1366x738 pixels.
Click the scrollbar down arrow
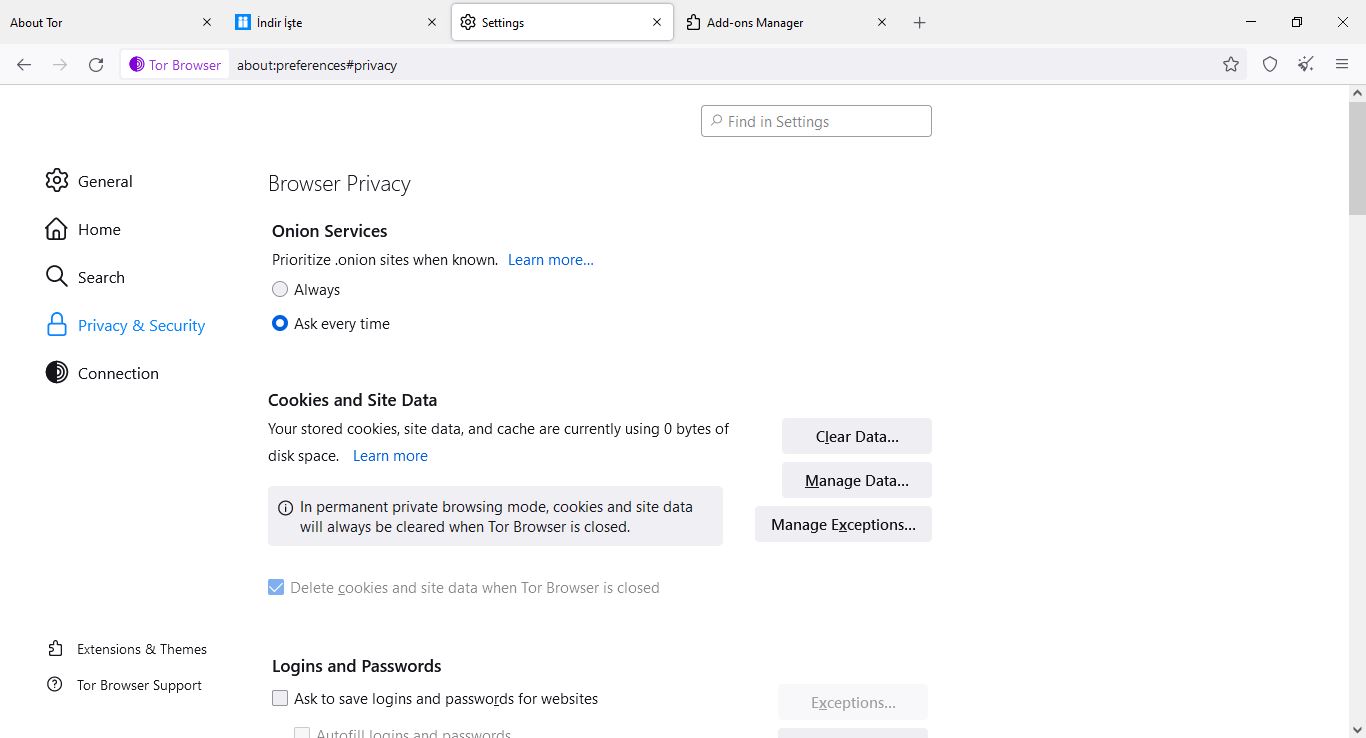click(1357, 728)
